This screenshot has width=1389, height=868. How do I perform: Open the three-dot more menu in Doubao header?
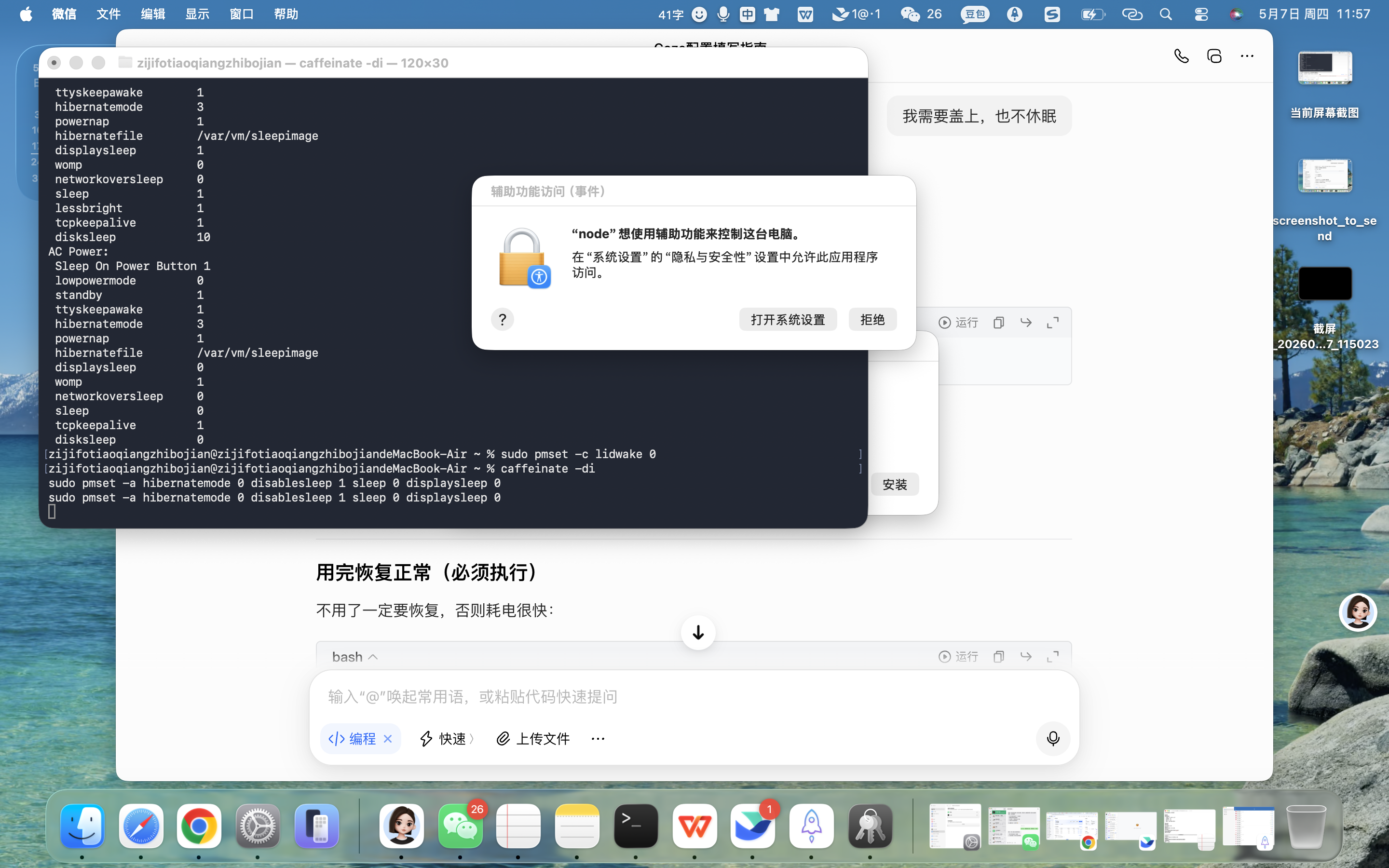[x=1247, y=56]
